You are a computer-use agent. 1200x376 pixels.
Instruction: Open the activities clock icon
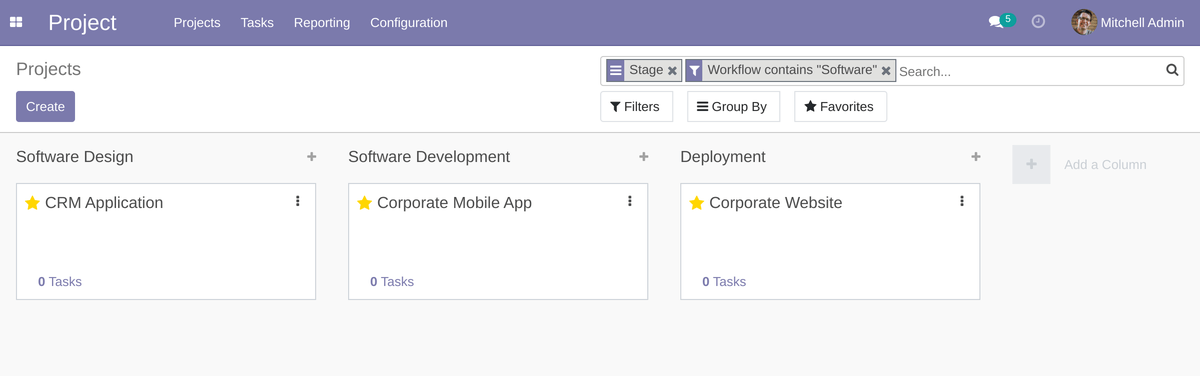(1038, 21)
